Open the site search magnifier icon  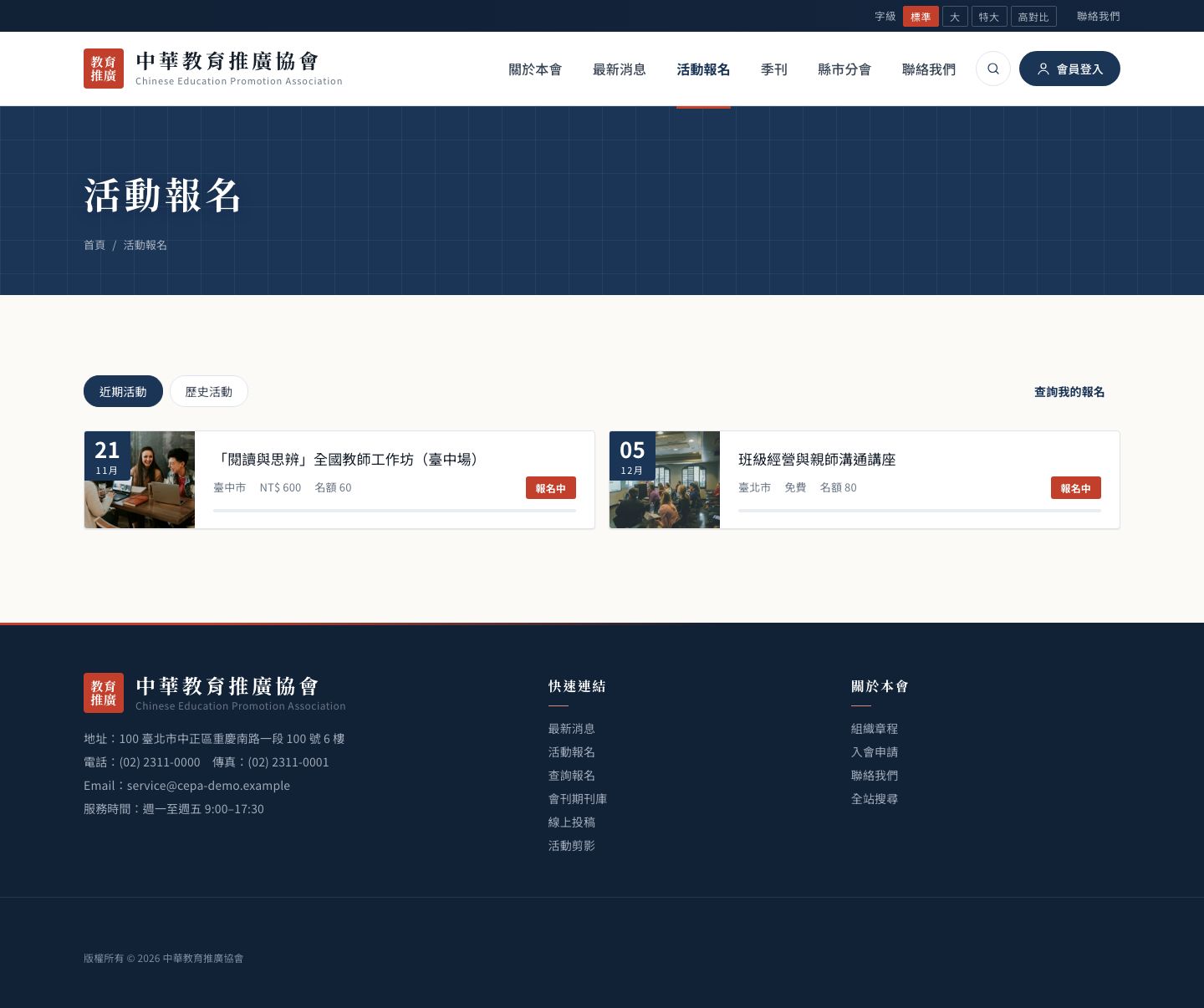(x=993, y=69)
